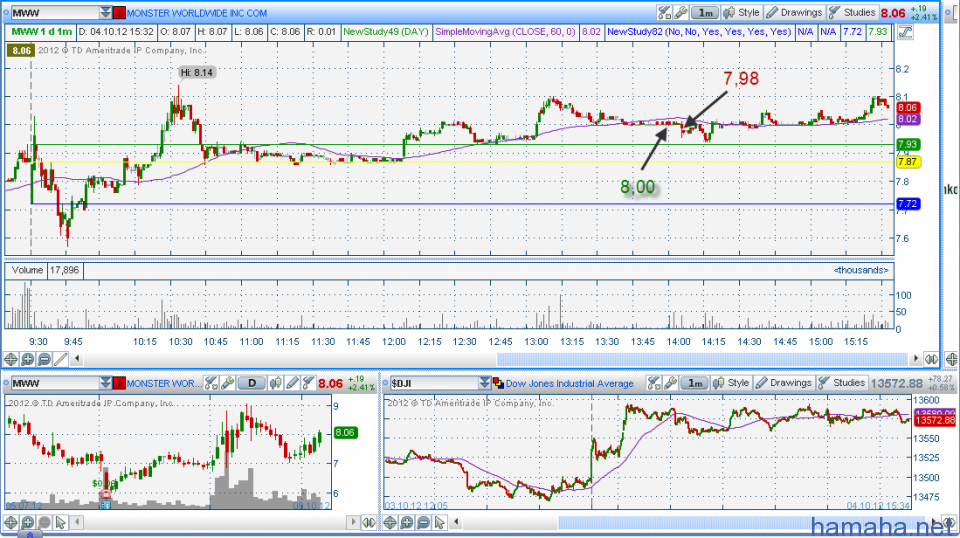Open Style menu in $DJI chart toolbar
This screenshot has height=538, width=960.
click(730, 383)
